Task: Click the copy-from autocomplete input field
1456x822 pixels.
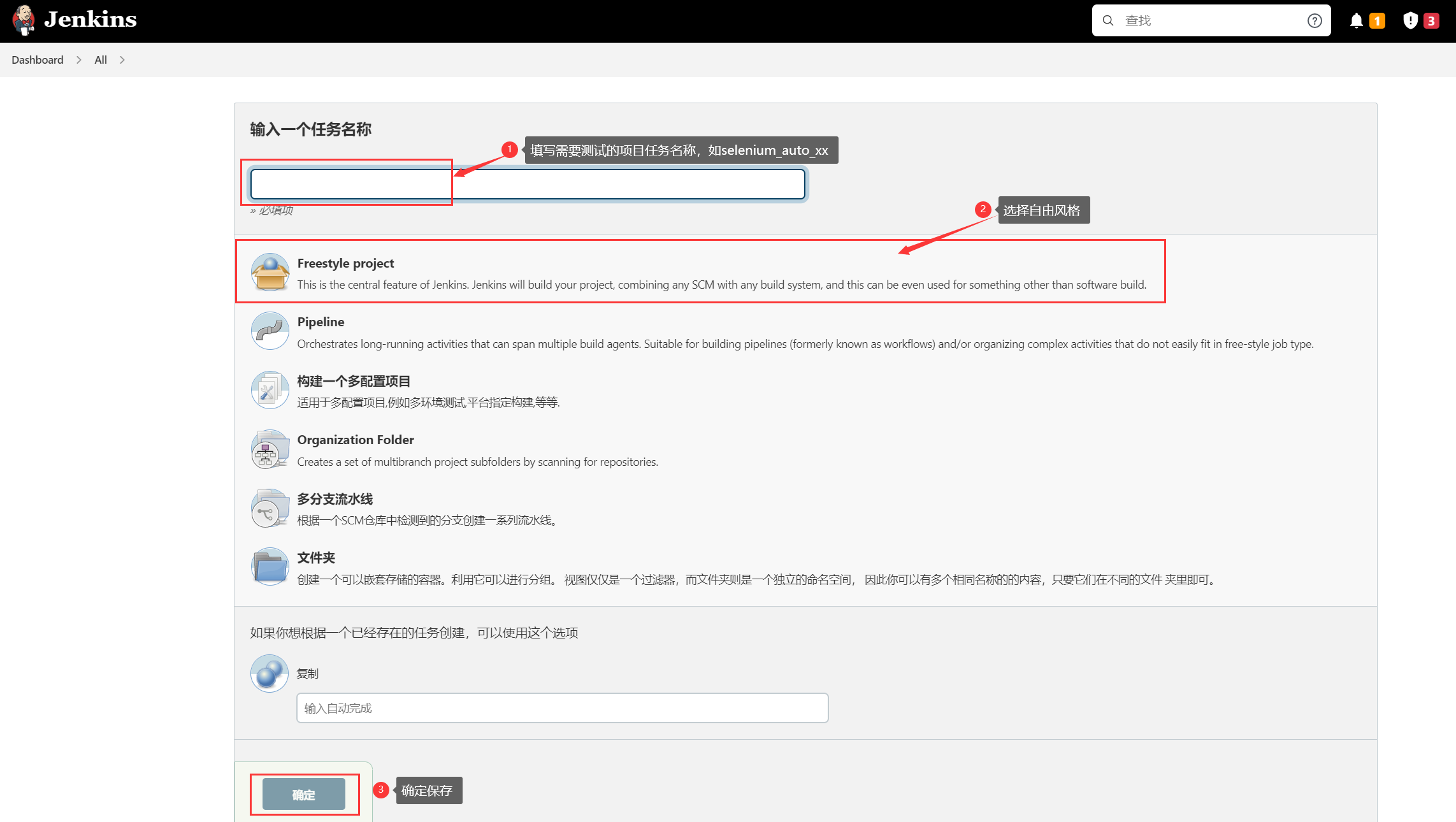Action: 562,708
